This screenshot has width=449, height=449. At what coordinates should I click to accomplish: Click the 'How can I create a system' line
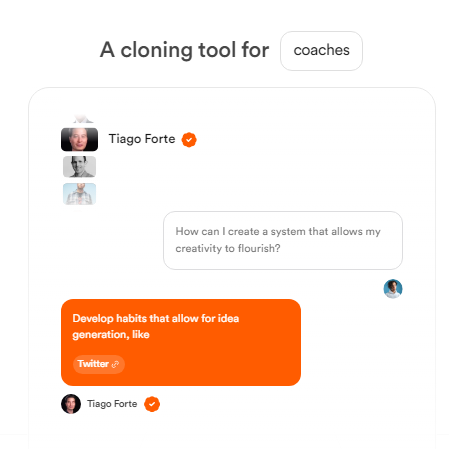tap(278, 231)
